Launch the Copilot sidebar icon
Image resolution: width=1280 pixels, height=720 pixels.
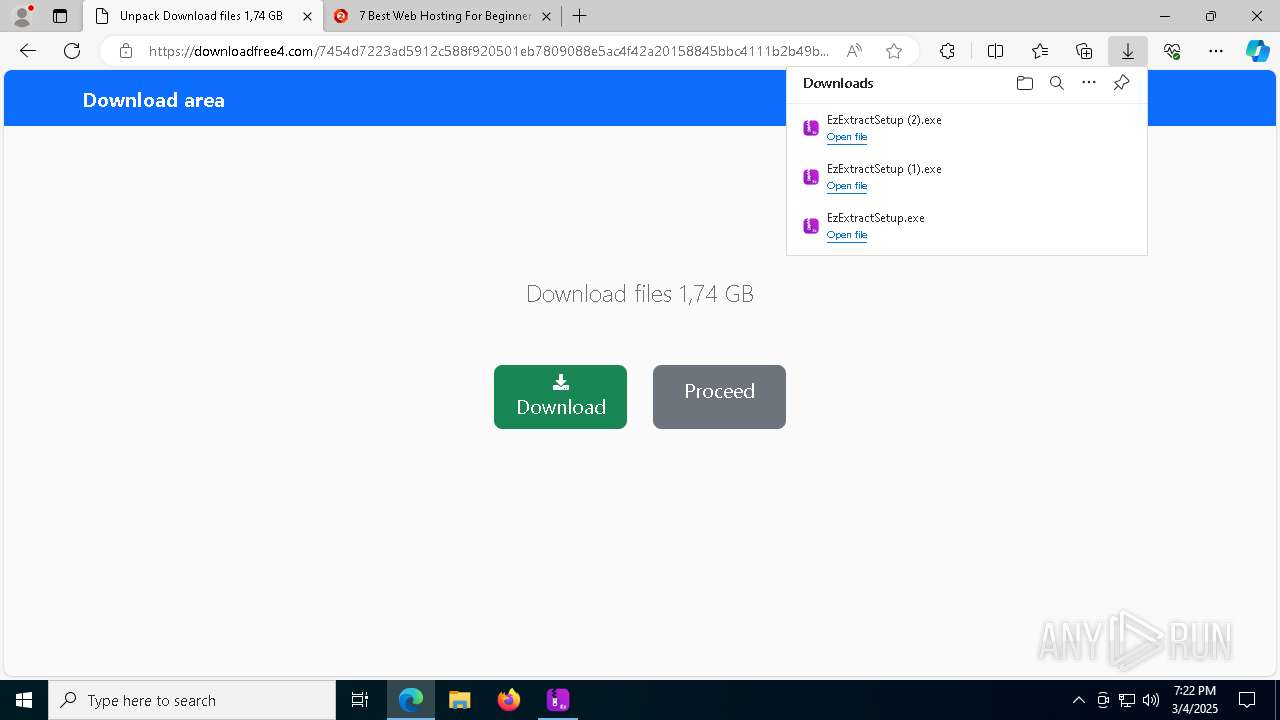(1257, 51)
